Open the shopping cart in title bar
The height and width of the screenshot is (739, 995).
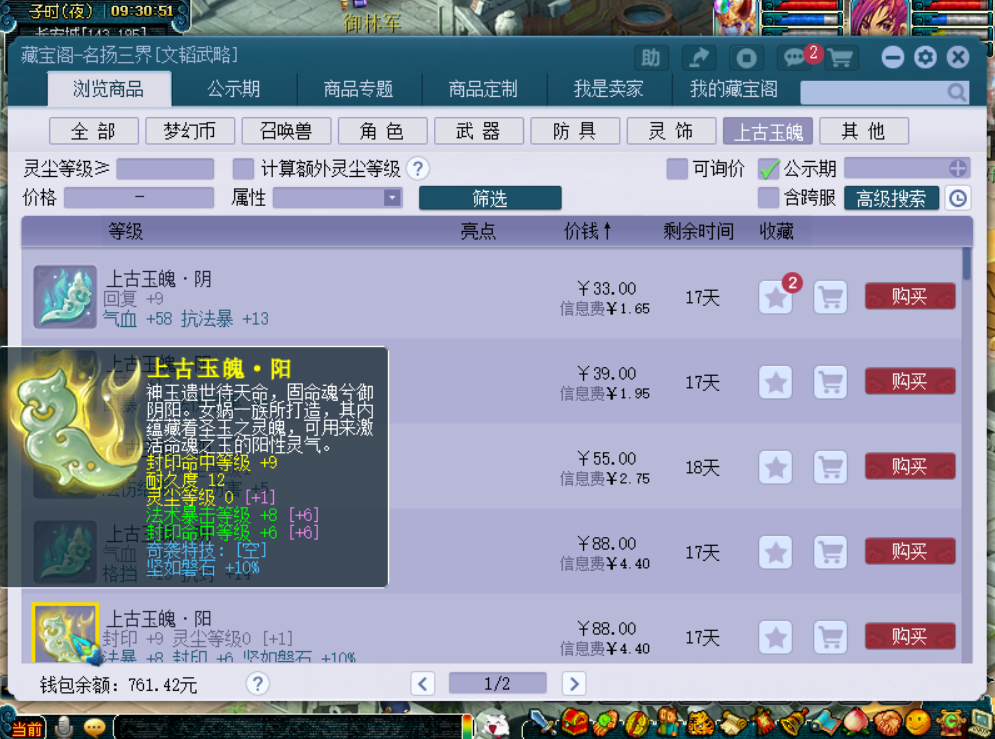(840, 57)
